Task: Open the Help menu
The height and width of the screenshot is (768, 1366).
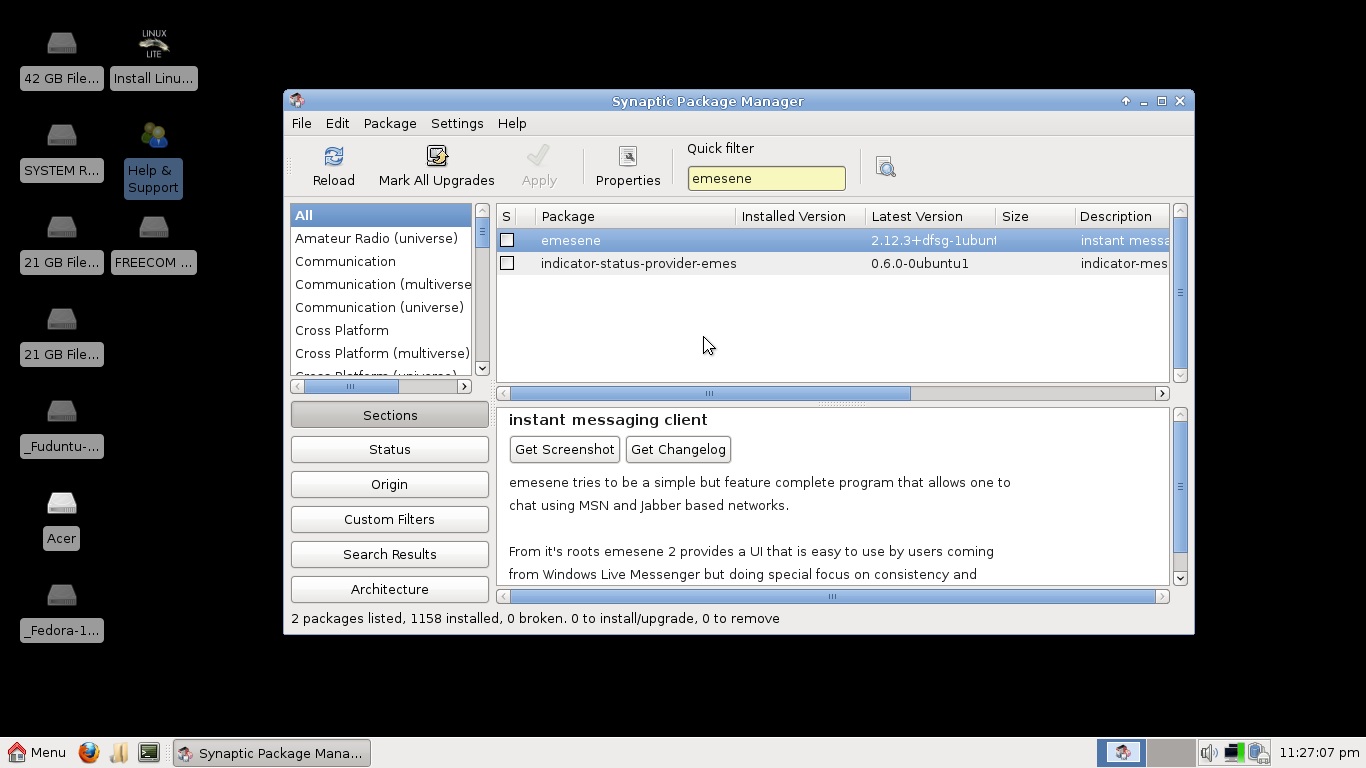Action: [512, 123]
